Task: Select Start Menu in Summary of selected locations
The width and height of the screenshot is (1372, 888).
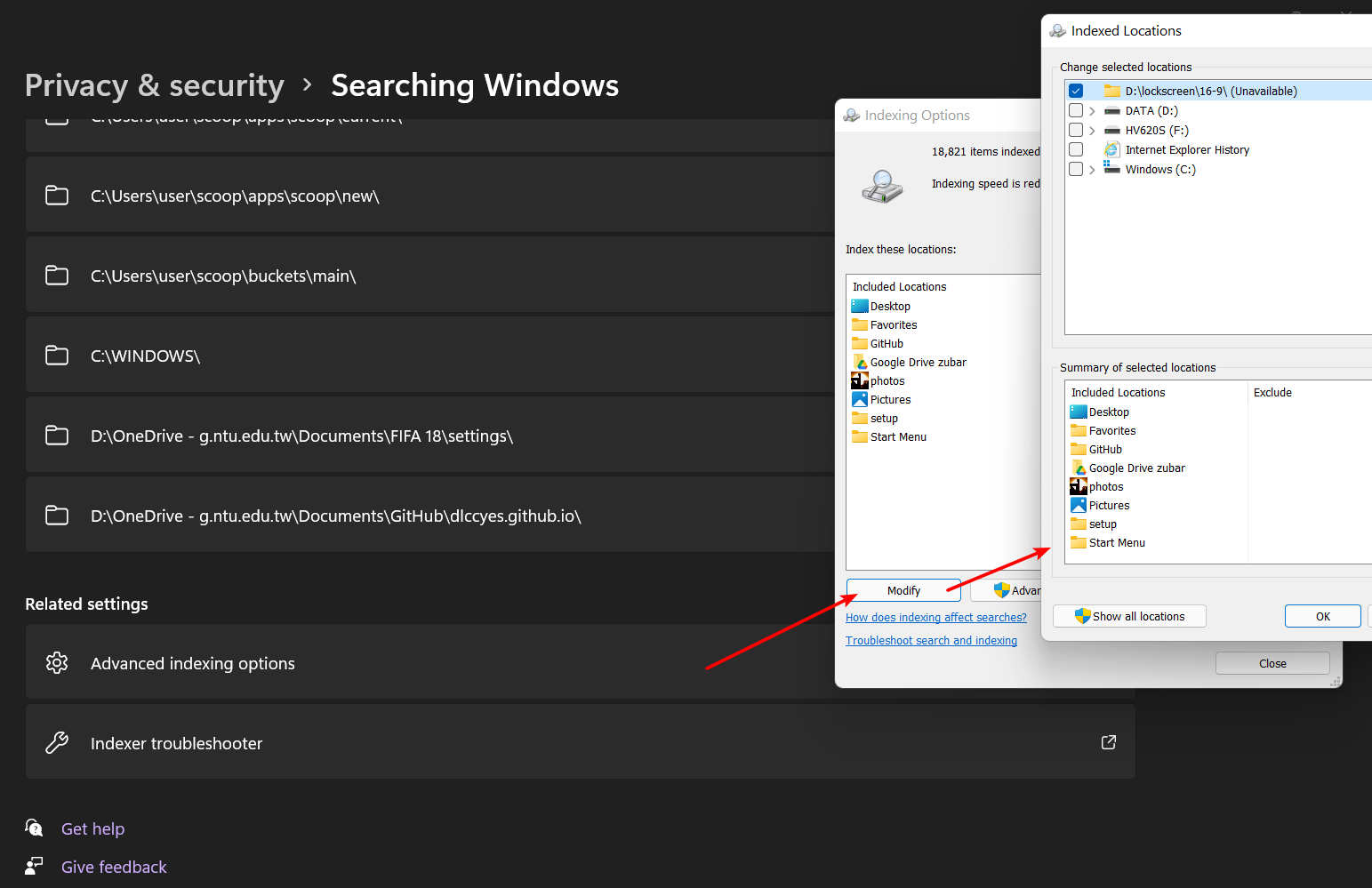Action: (x=1117, y=542)
